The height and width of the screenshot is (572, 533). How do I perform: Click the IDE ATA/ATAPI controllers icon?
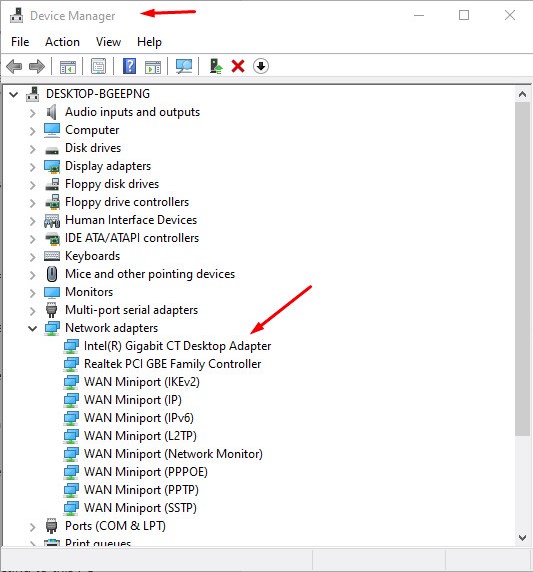coord(52,239)
